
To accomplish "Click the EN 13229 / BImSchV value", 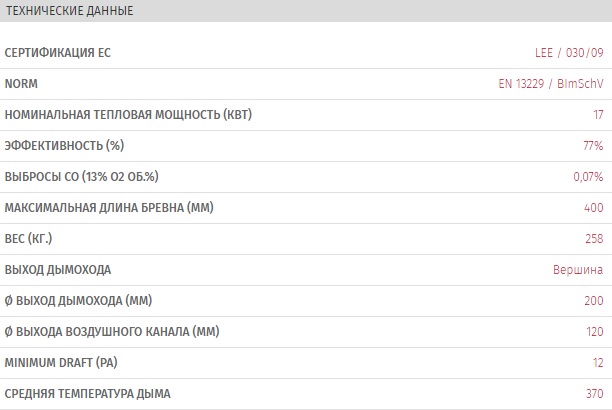I will click(x=551, y=84).
